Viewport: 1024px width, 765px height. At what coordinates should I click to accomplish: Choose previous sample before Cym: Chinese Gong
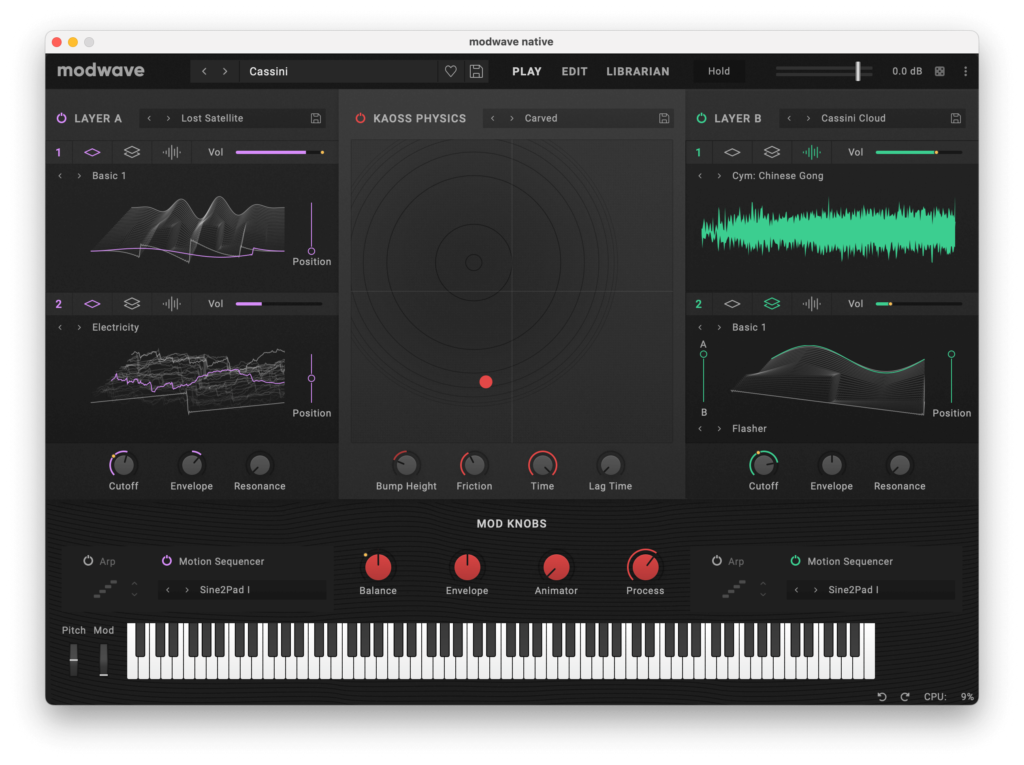coord(700,176)
